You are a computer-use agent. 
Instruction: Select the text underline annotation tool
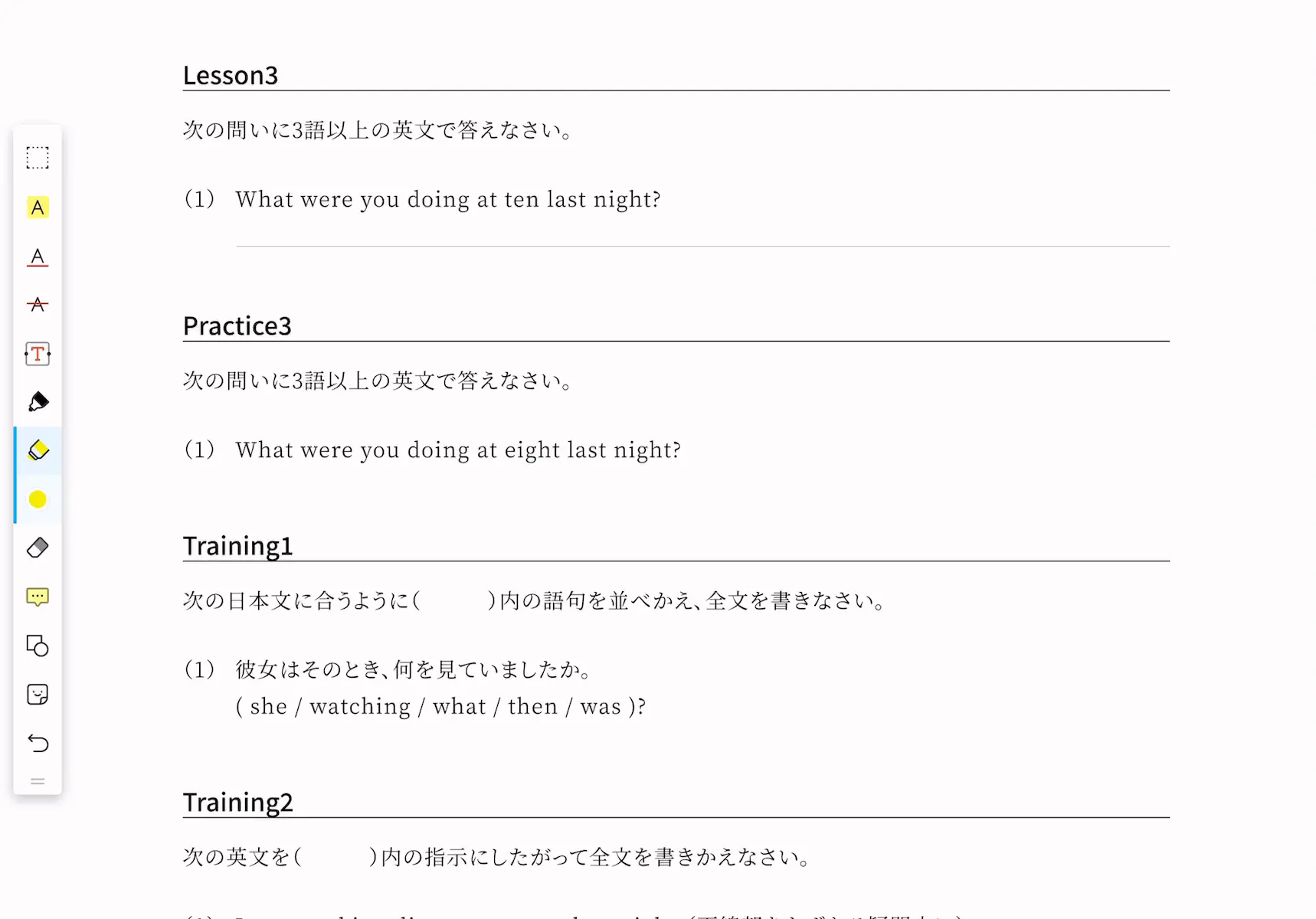(x=38, y=257)
